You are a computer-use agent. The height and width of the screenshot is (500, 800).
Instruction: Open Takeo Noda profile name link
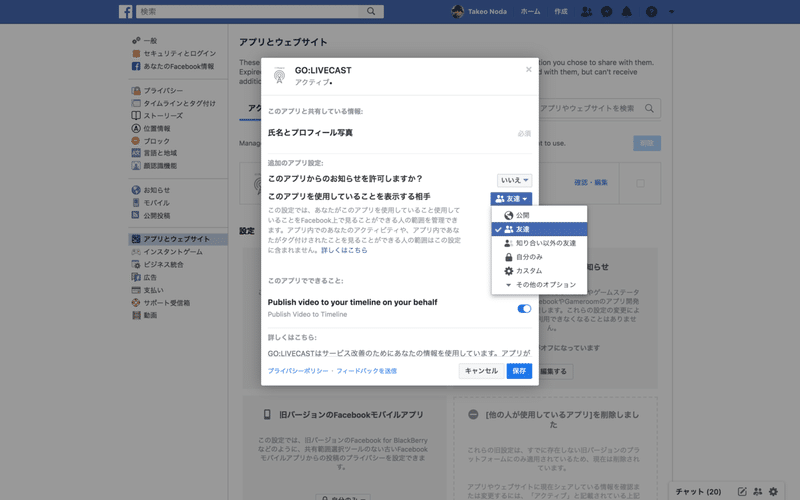[x=487, y=11]
